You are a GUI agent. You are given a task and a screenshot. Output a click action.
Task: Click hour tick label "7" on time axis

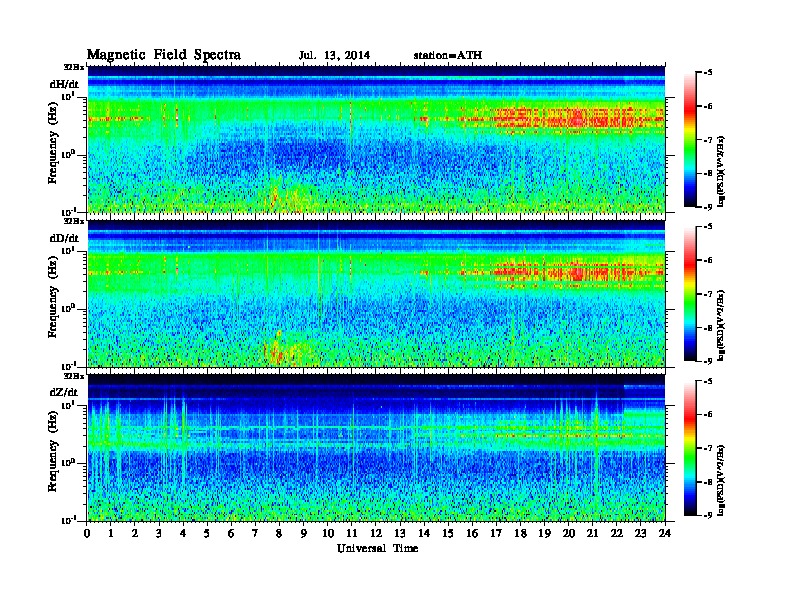pyautogui.click(x=255, y=533)
